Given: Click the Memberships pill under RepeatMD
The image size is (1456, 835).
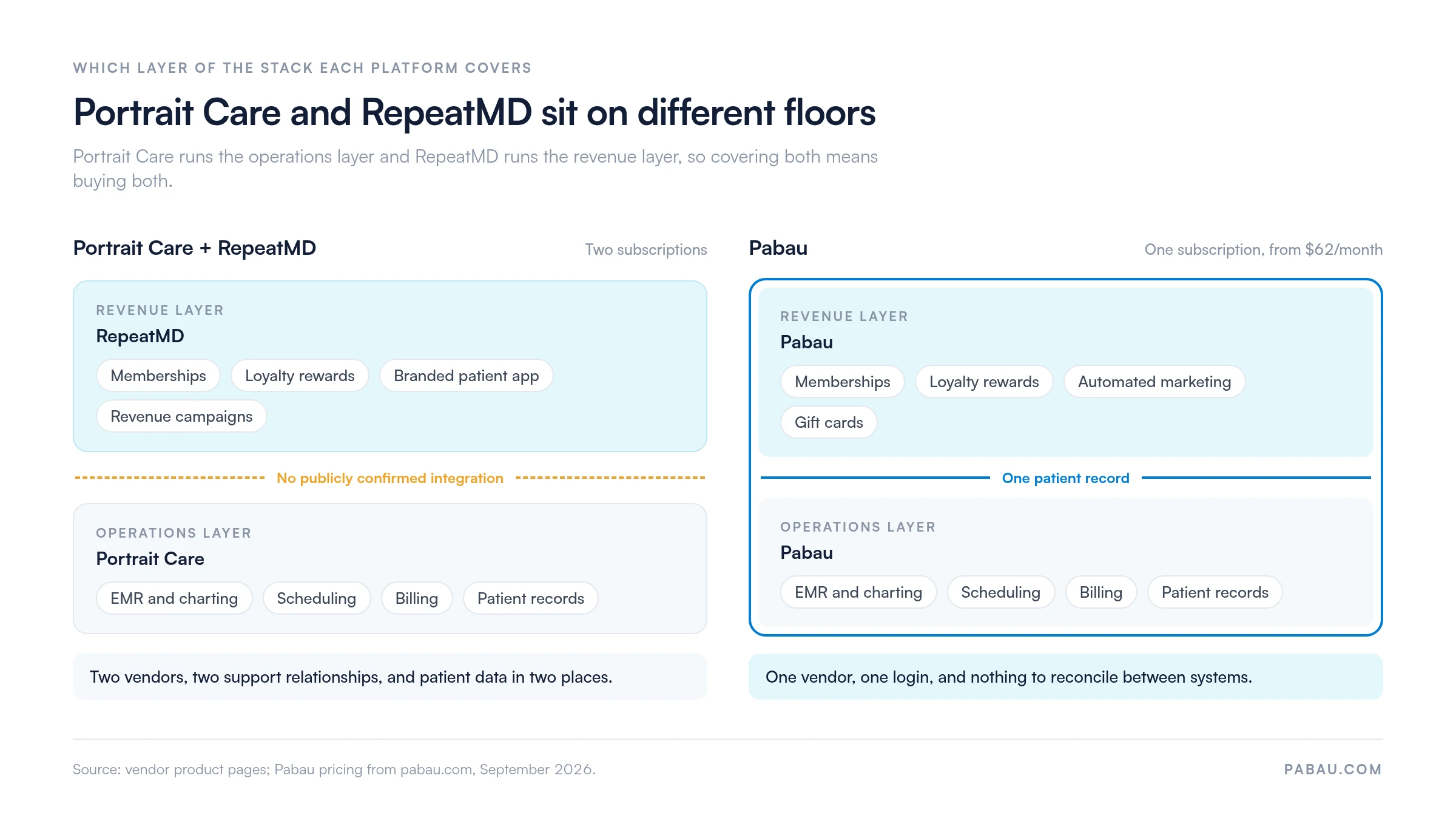Looking at the screenshot, I should pyautogui.click(x=158, y=376).
